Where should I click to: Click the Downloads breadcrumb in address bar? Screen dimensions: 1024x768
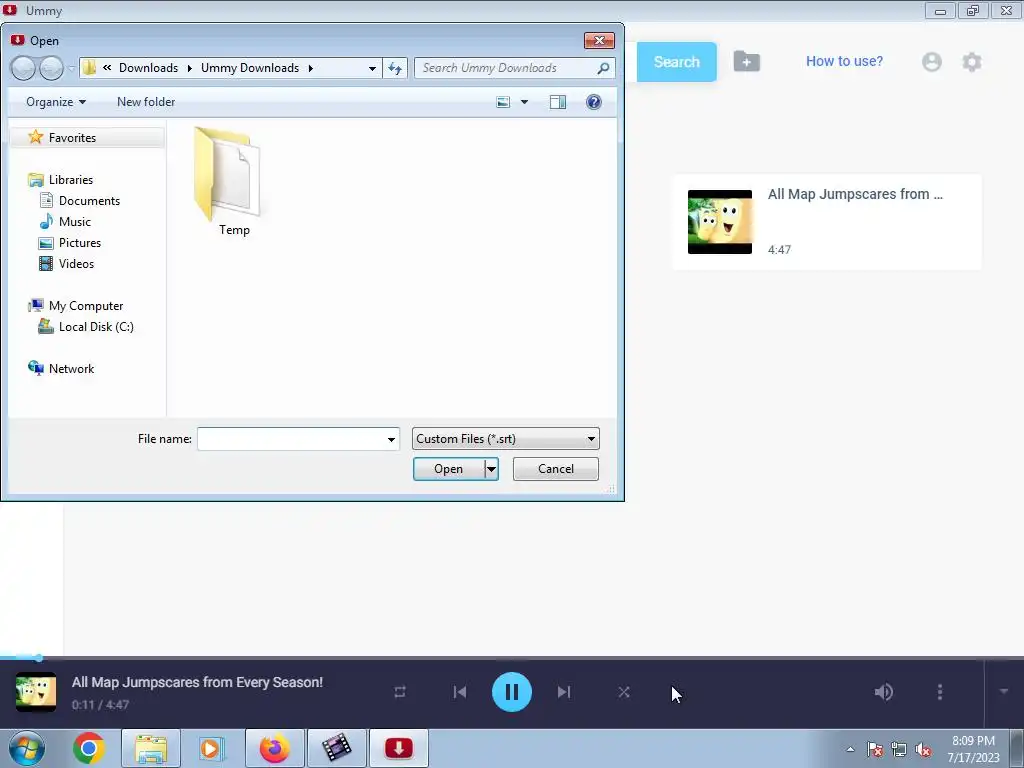click(148, 68)
